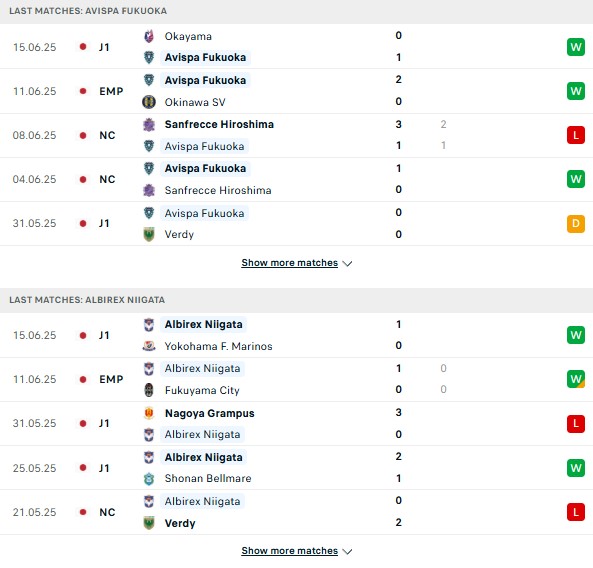
Task: Click the Sanfrecce Hiroshima crest in 08.06.25 match
Action: (149, 124)
